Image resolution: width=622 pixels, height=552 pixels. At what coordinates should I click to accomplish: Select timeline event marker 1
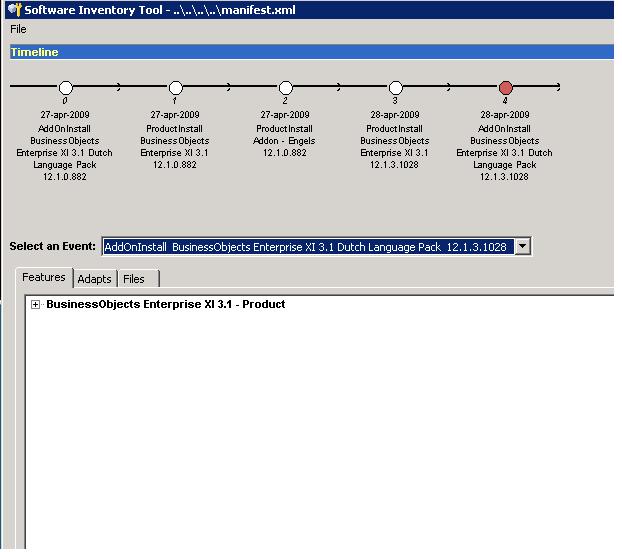tap(175, 87)
